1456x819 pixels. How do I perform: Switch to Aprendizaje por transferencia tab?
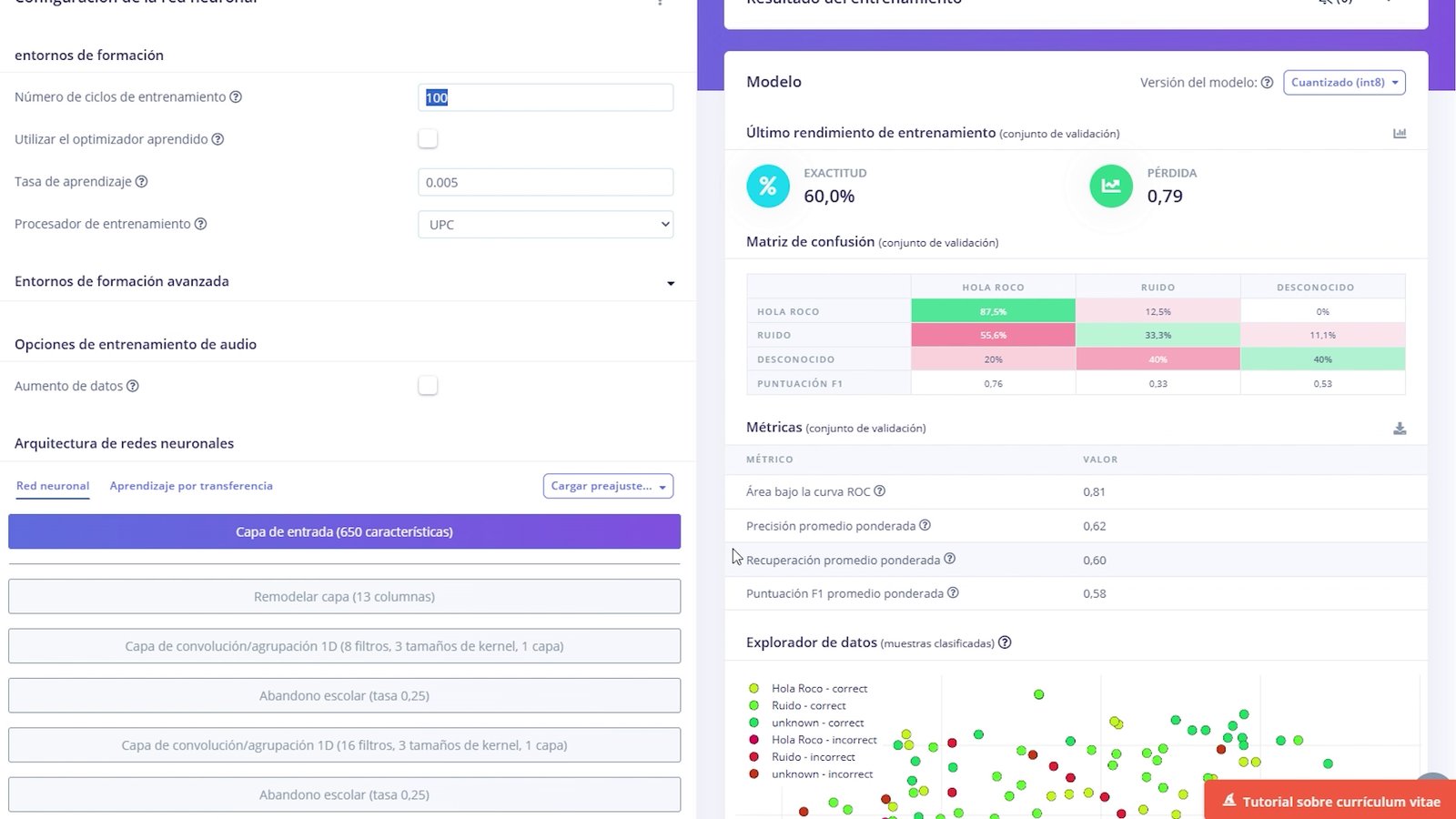[191, 486]
